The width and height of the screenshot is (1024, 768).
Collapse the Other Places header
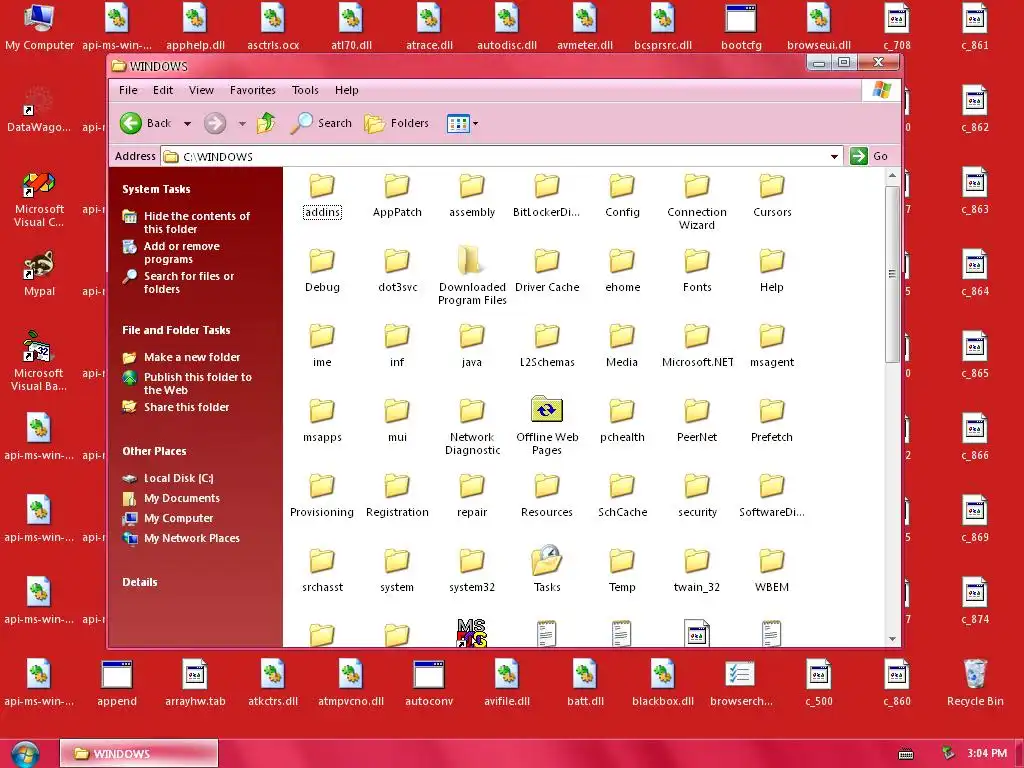(x=154, y=451)
